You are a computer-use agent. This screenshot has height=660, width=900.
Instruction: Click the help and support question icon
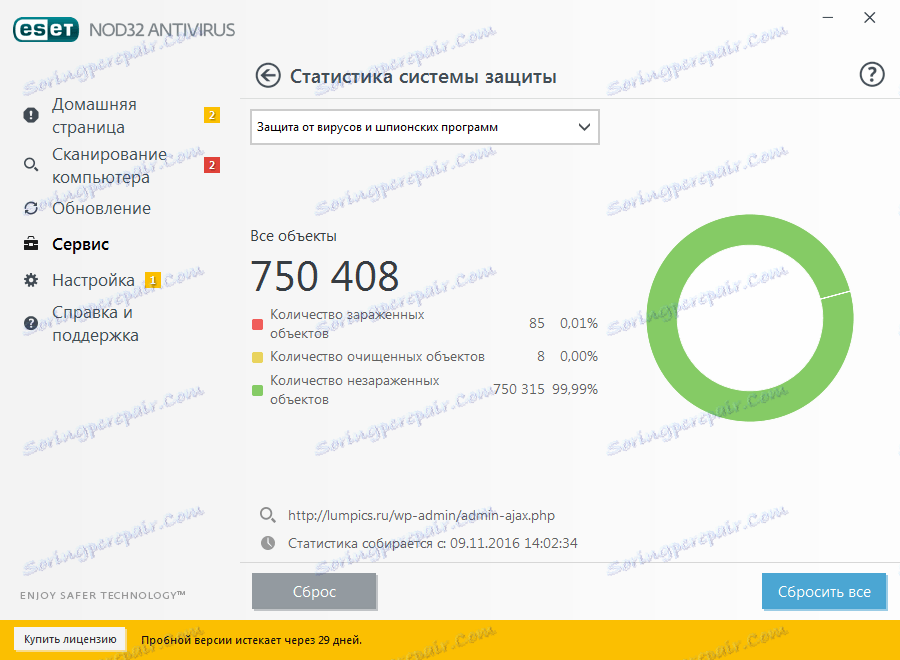(x=31, y=323)
